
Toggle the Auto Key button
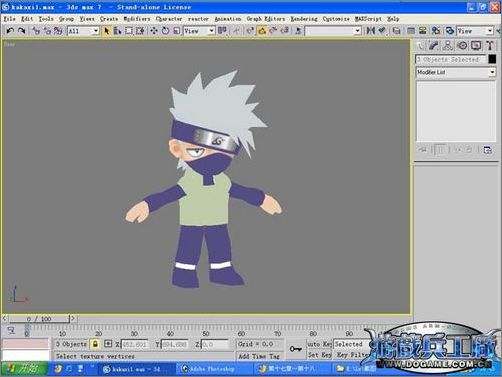click(319, 344)
